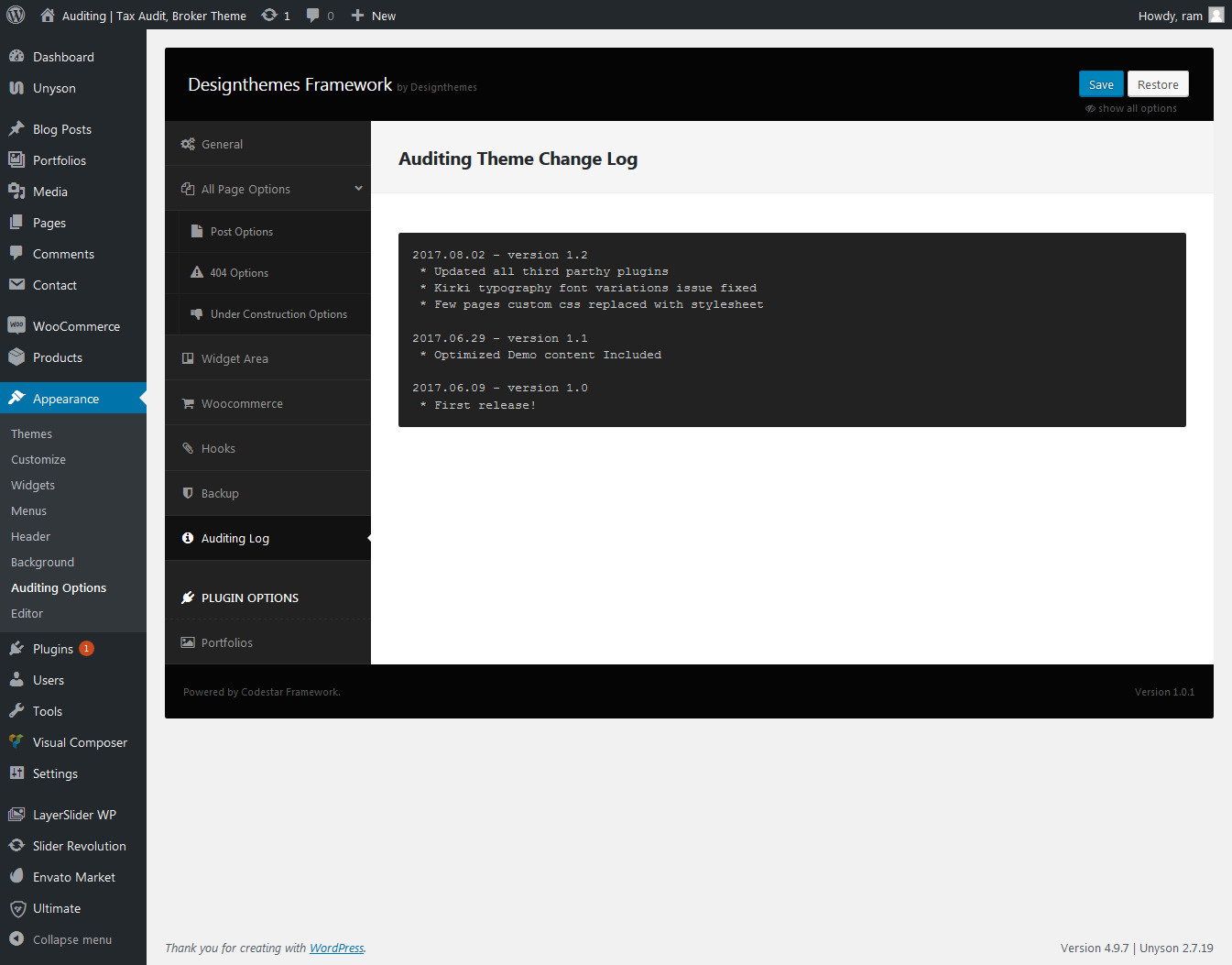Save the framework options

coord(1101,84)
